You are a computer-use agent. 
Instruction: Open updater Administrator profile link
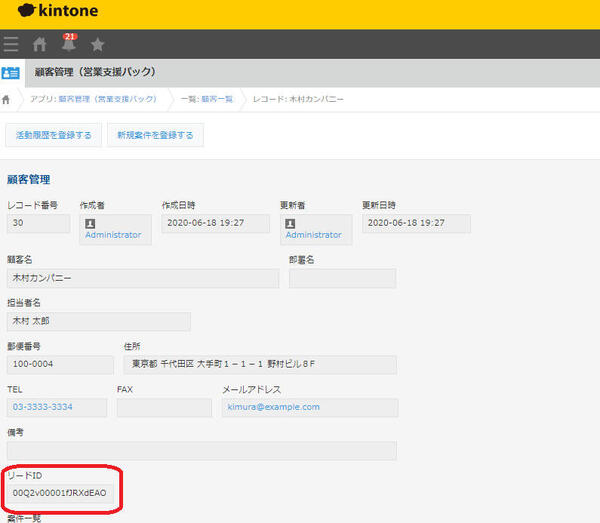(313, 235)
